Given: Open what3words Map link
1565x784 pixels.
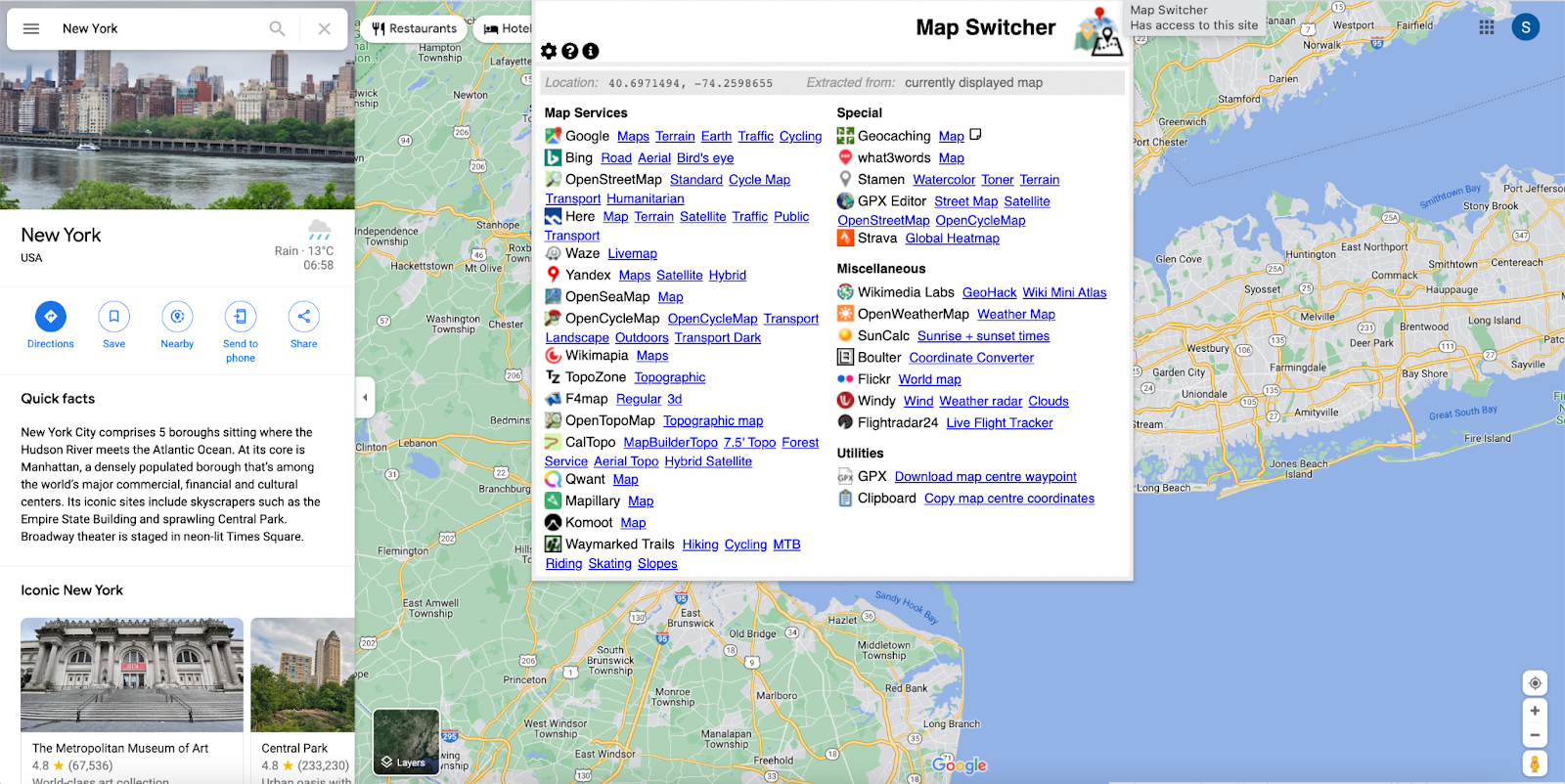Looking at the screenshot, I should point(952,158).
